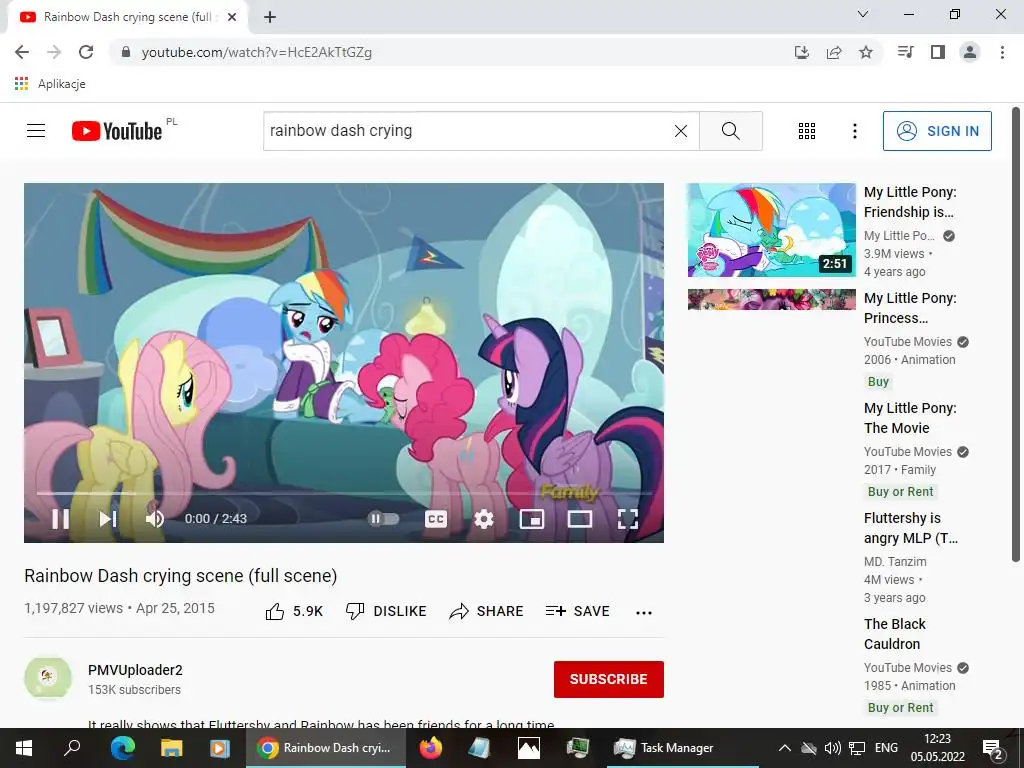This screenshot has height=768, width=1024.
Task: Mute the video volume
Action: (155, 519)
